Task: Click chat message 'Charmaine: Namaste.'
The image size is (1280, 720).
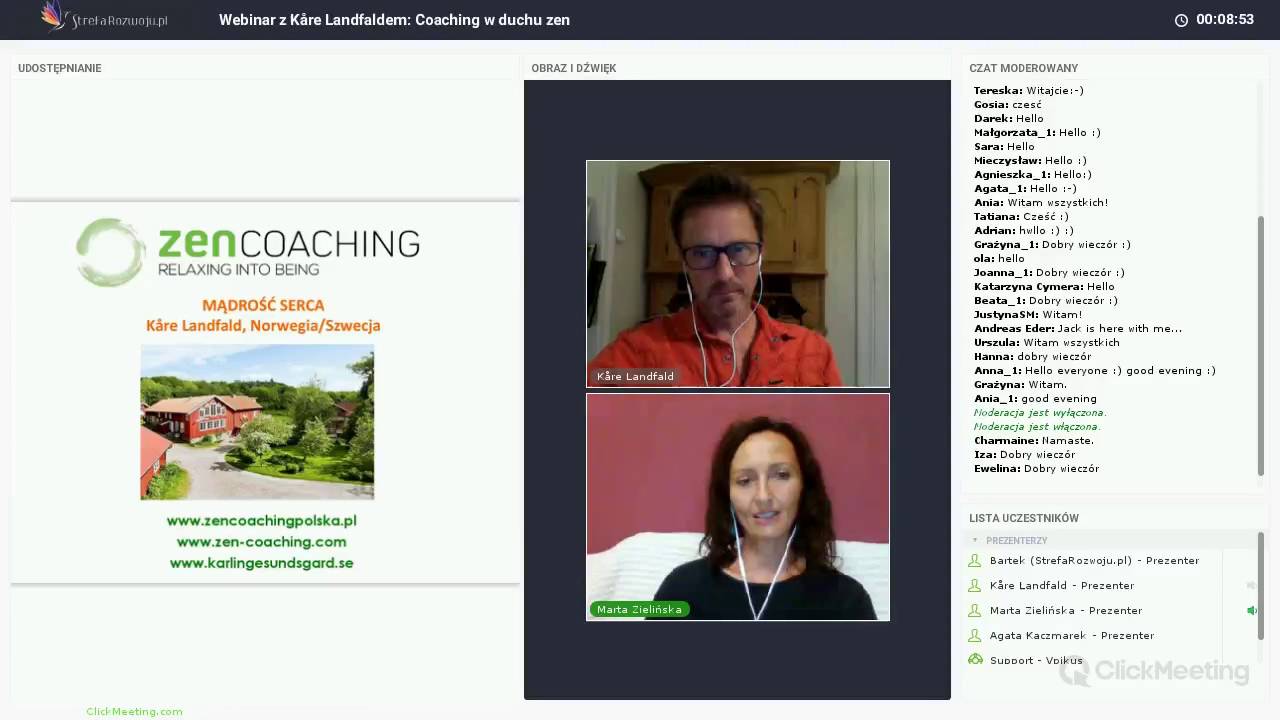Action: 1033,441
